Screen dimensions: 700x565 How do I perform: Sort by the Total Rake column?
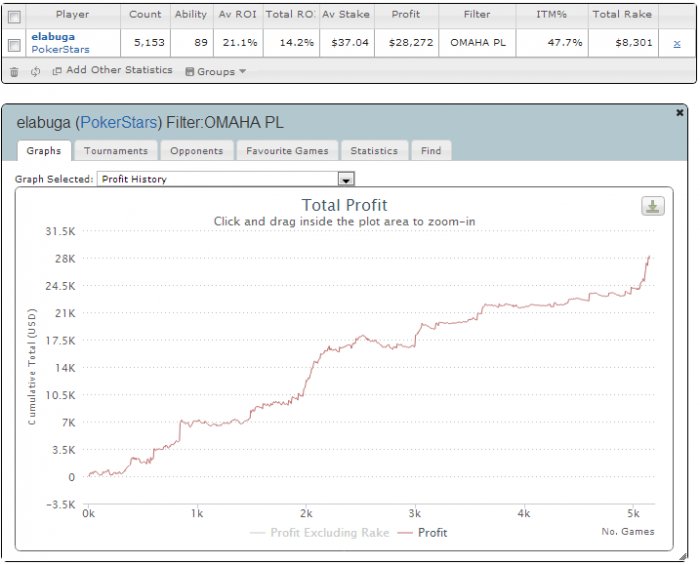pyautogui.click(x=622, y=14)
